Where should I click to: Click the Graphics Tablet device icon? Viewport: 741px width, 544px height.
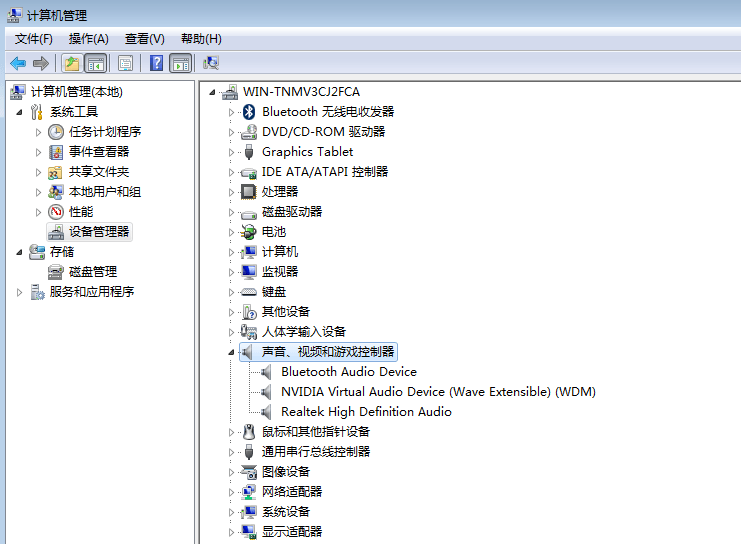pos(249,152)
